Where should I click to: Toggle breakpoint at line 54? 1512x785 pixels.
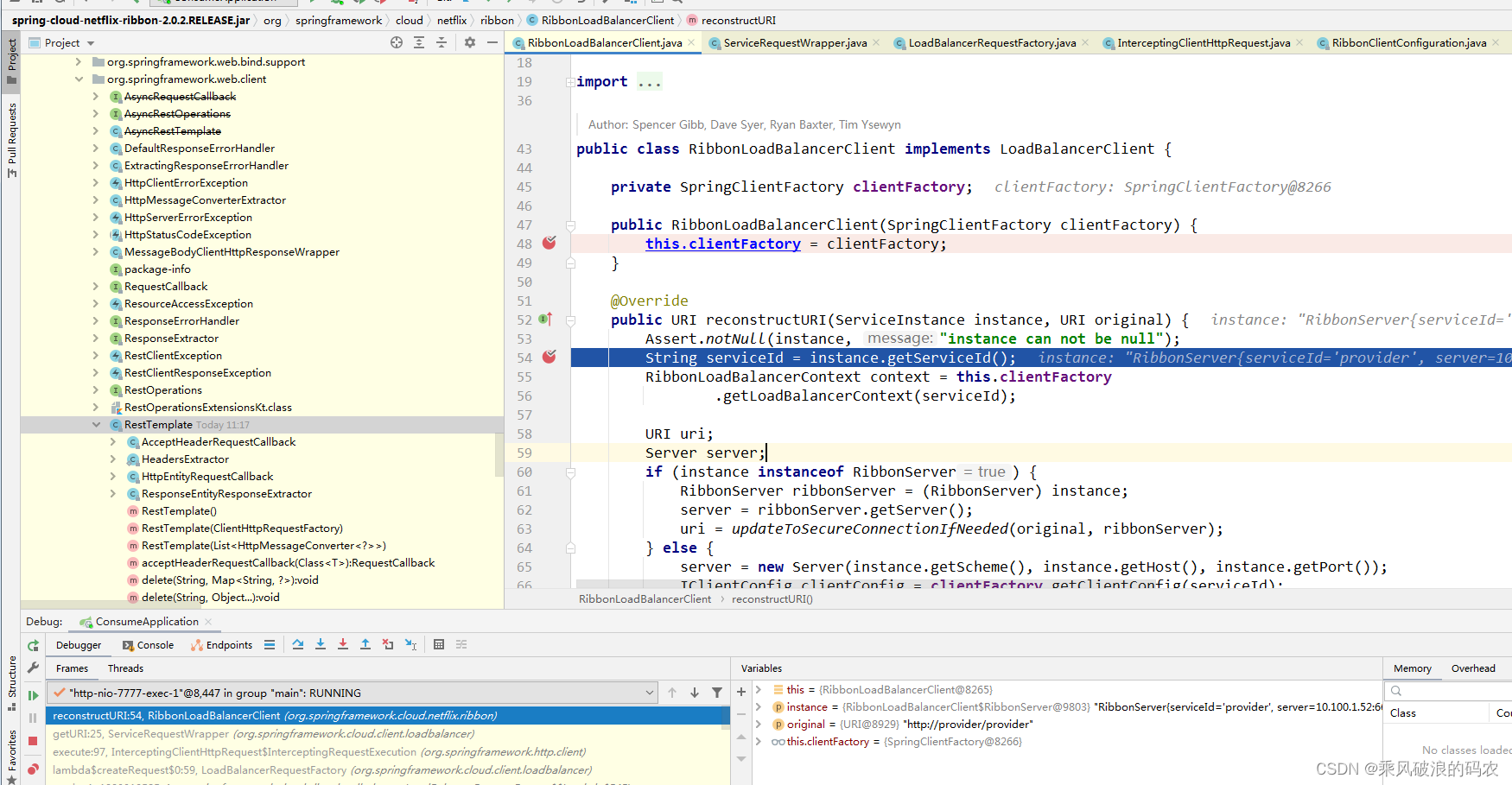550,357
